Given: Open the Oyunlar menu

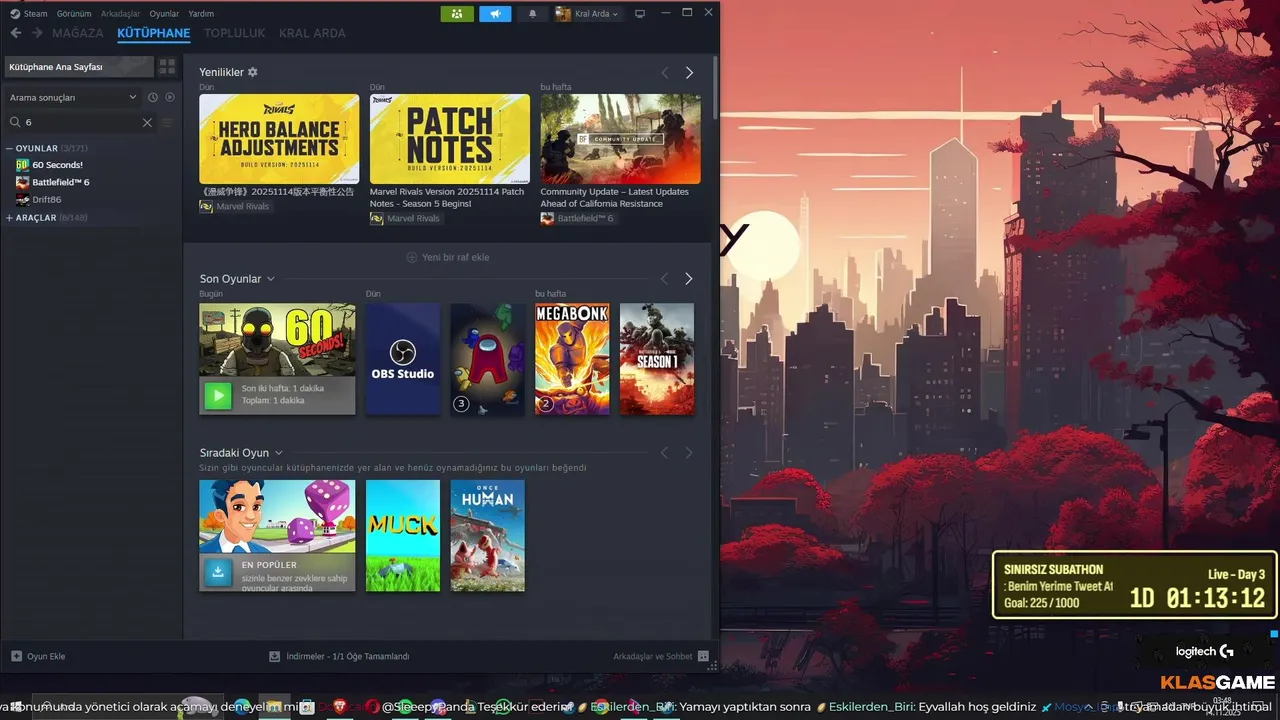Looking at the screenshot, I should point(164,14).
